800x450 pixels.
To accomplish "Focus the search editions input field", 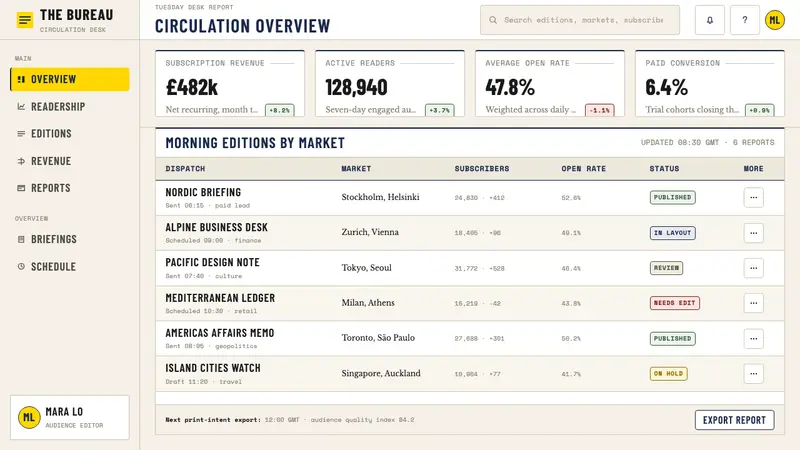I will (580, 20).
